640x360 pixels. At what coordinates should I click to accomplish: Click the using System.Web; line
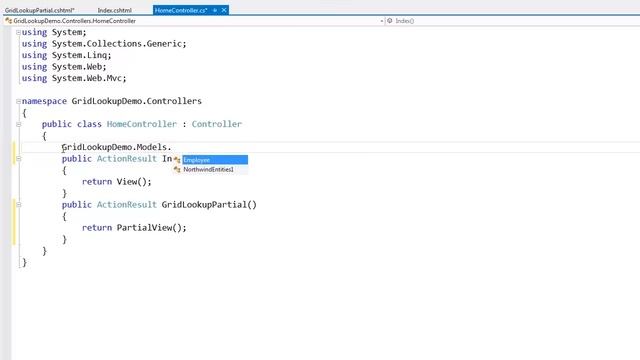[x=64, y=67]
